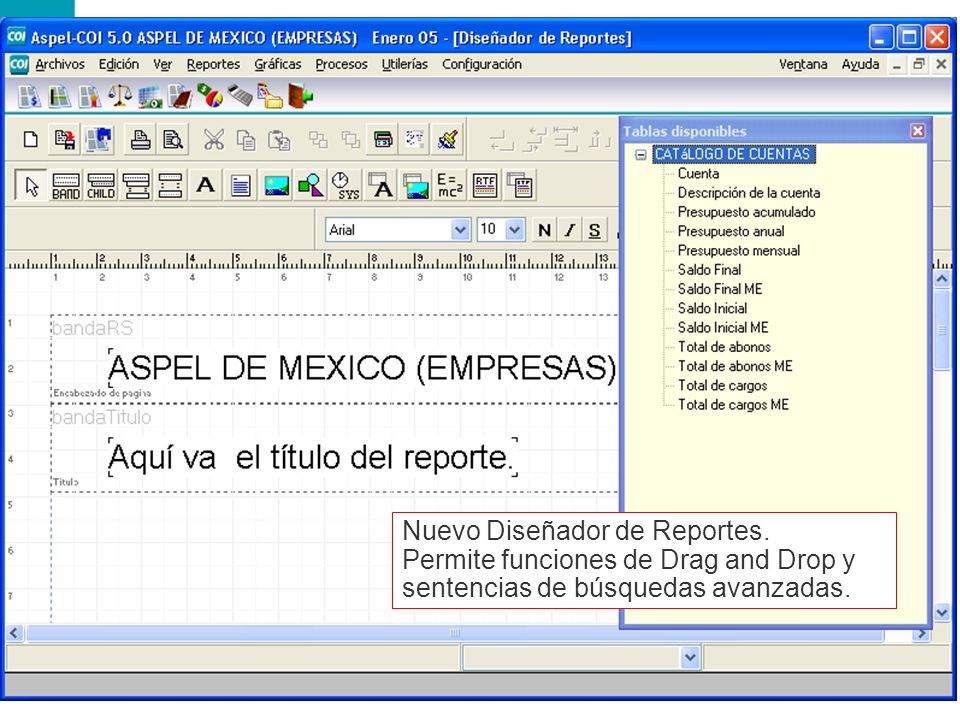Select Descripción de la cuenta field
This screenshot has width=960, height=720.
(x=749, y=193)
